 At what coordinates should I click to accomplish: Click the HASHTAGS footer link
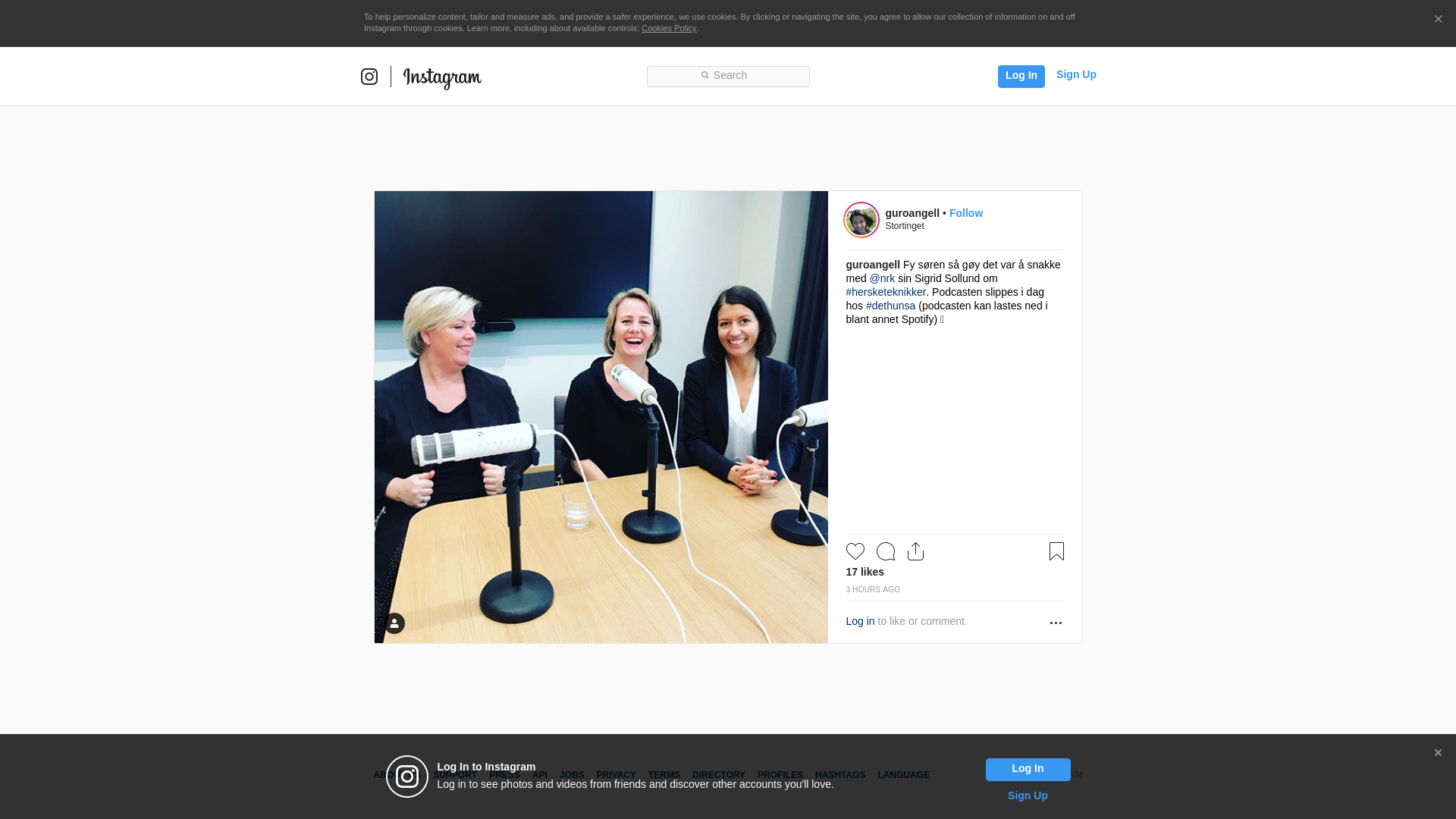839,775
